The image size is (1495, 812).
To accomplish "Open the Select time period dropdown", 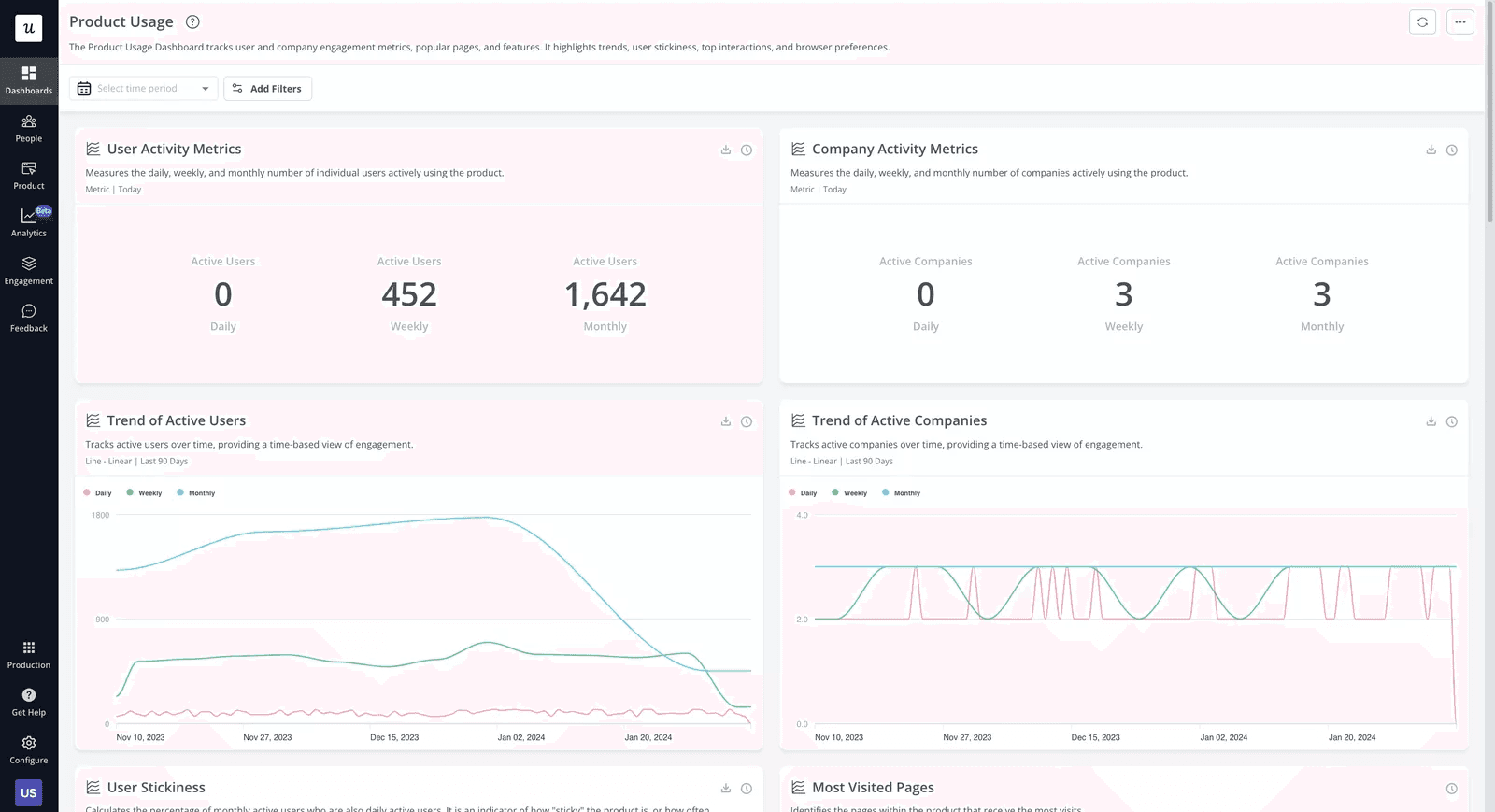I will pyautogui.click(x=144, y=89).
